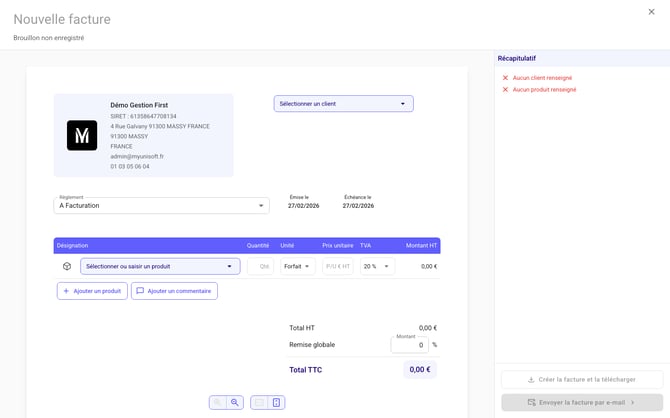Select fit-to-width page view icon
The image size is (670, 418).
(x=259, y=402)
